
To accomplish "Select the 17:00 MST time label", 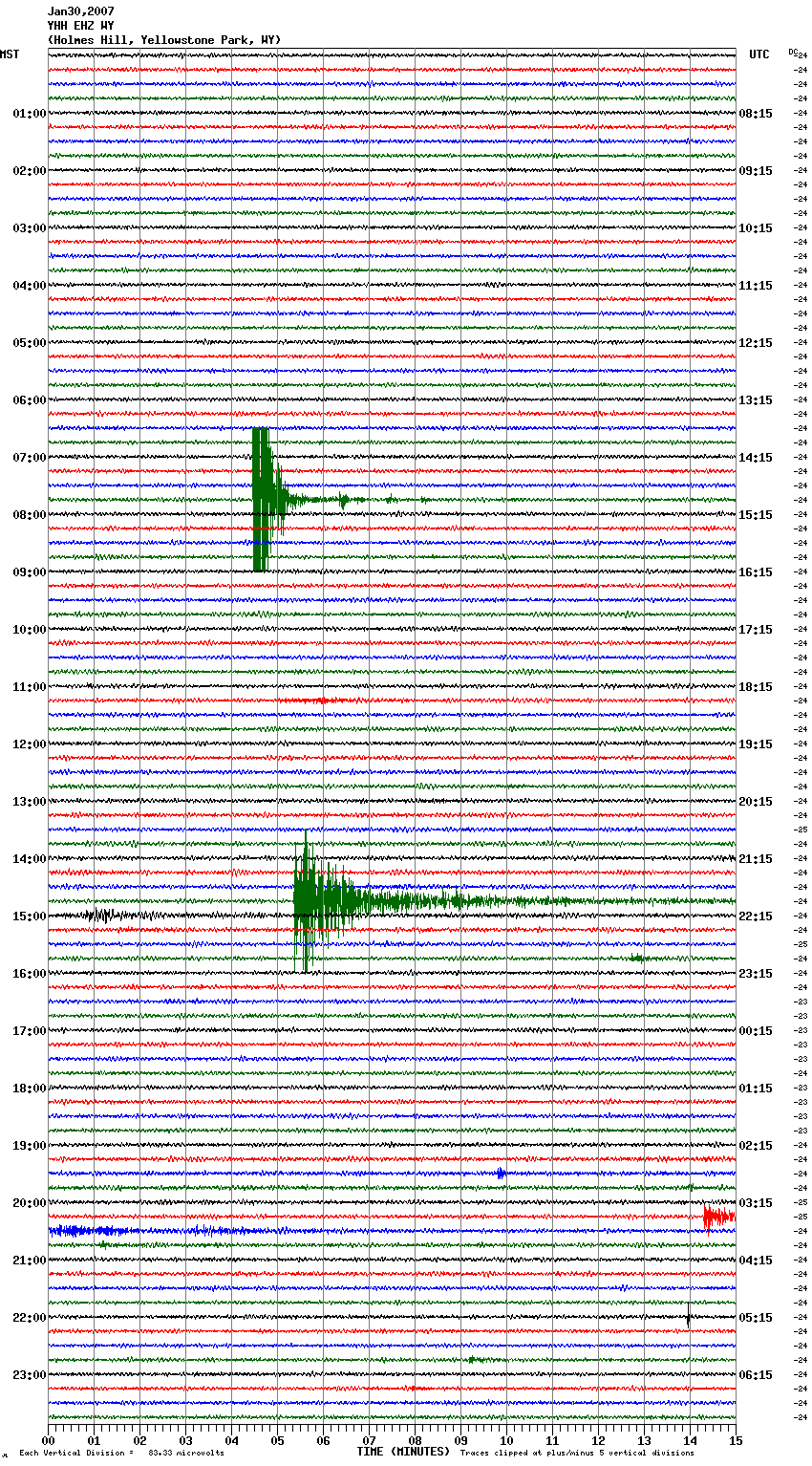I will coord(30,1031).
